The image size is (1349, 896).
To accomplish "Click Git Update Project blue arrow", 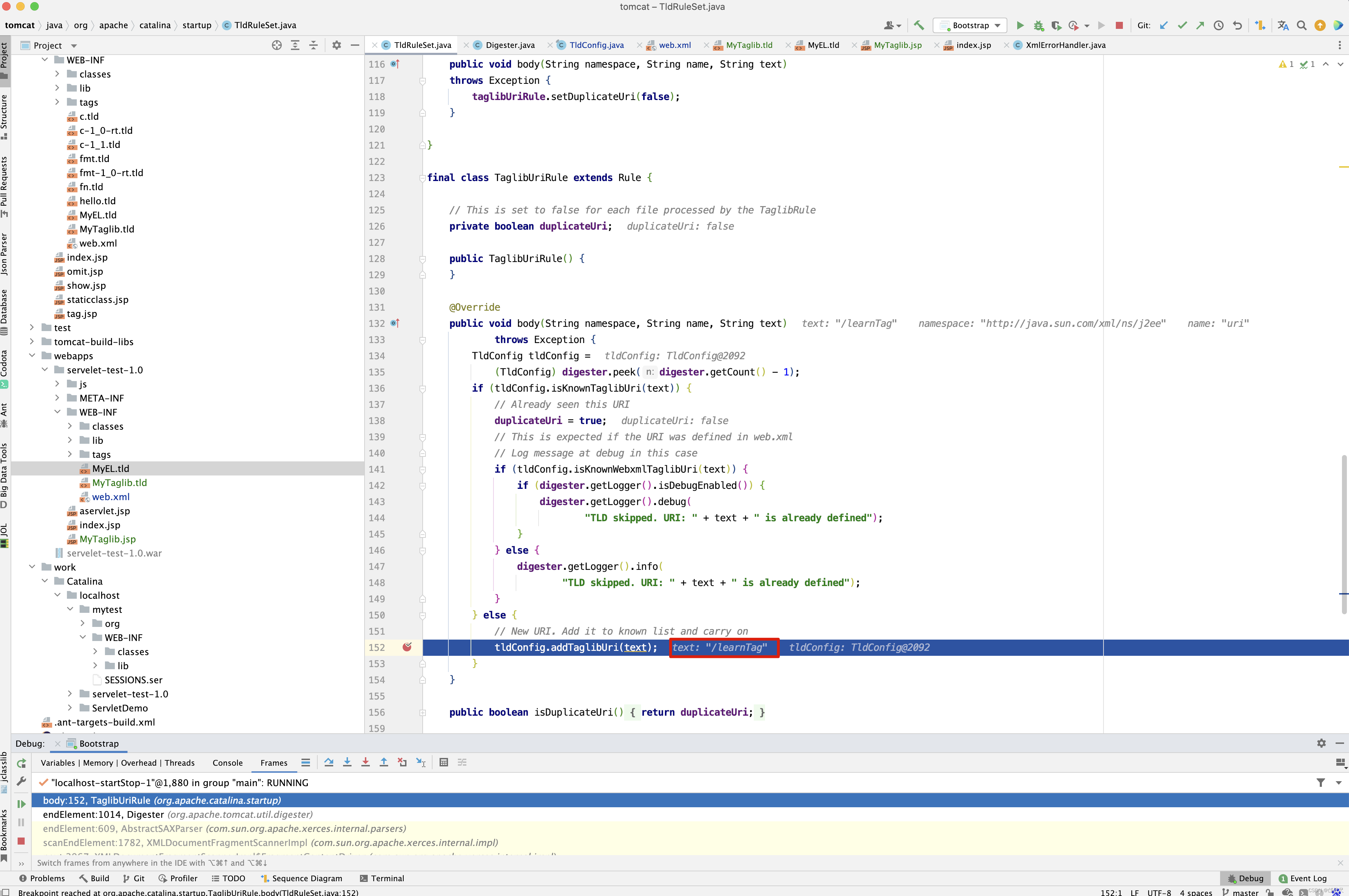I will point(1164,25).
